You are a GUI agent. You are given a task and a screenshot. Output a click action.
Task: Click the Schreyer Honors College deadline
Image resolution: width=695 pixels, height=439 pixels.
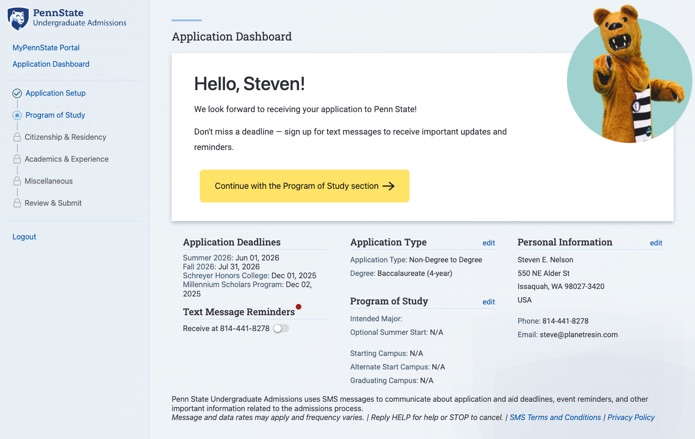250,275
